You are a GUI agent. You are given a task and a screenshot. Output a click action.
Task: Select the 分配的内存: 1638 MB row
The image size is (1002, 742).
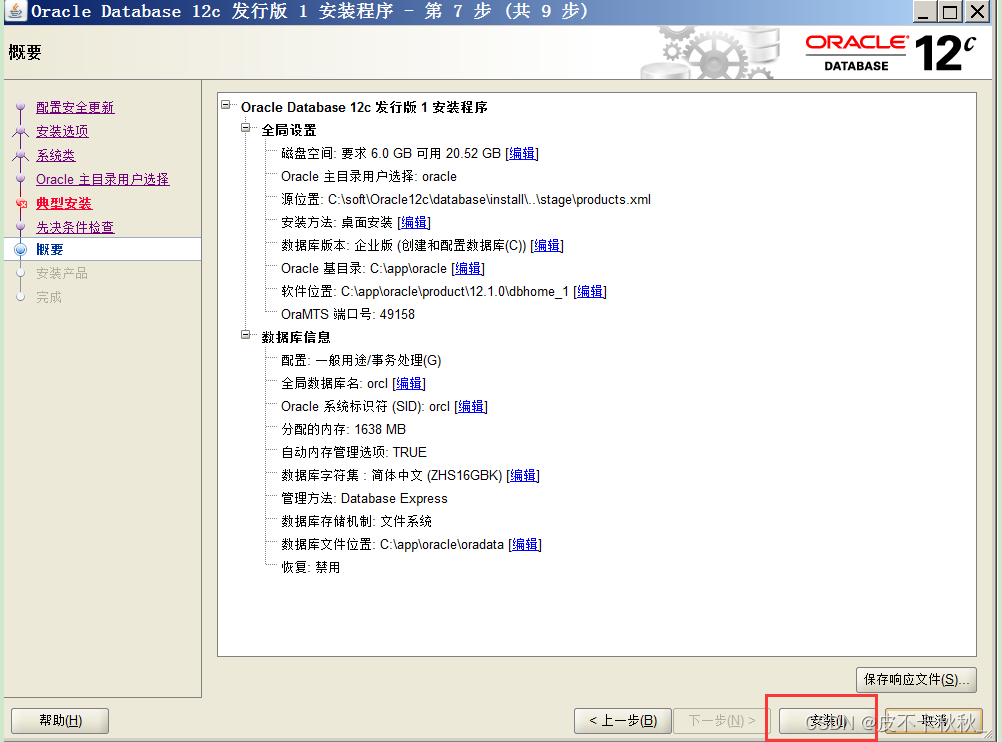click(x=344, y=429)
